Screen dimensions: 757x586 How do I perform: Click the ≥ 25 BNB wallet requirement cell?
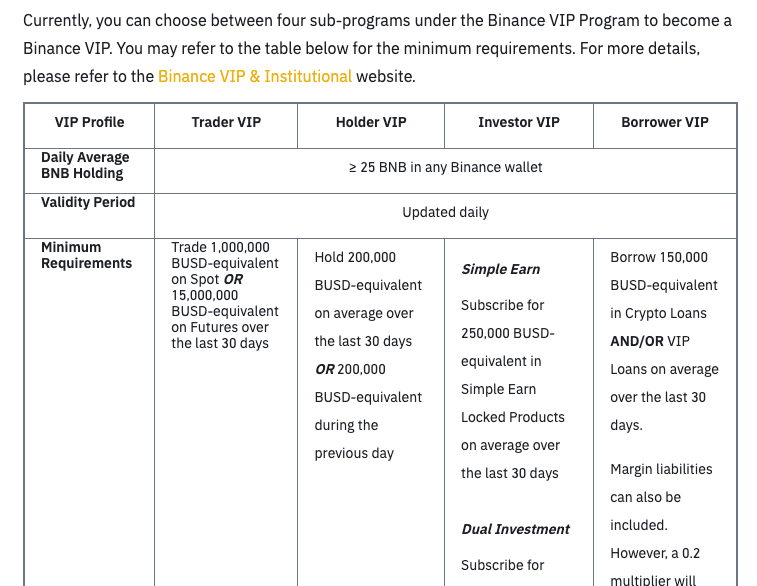pos(445,167)
